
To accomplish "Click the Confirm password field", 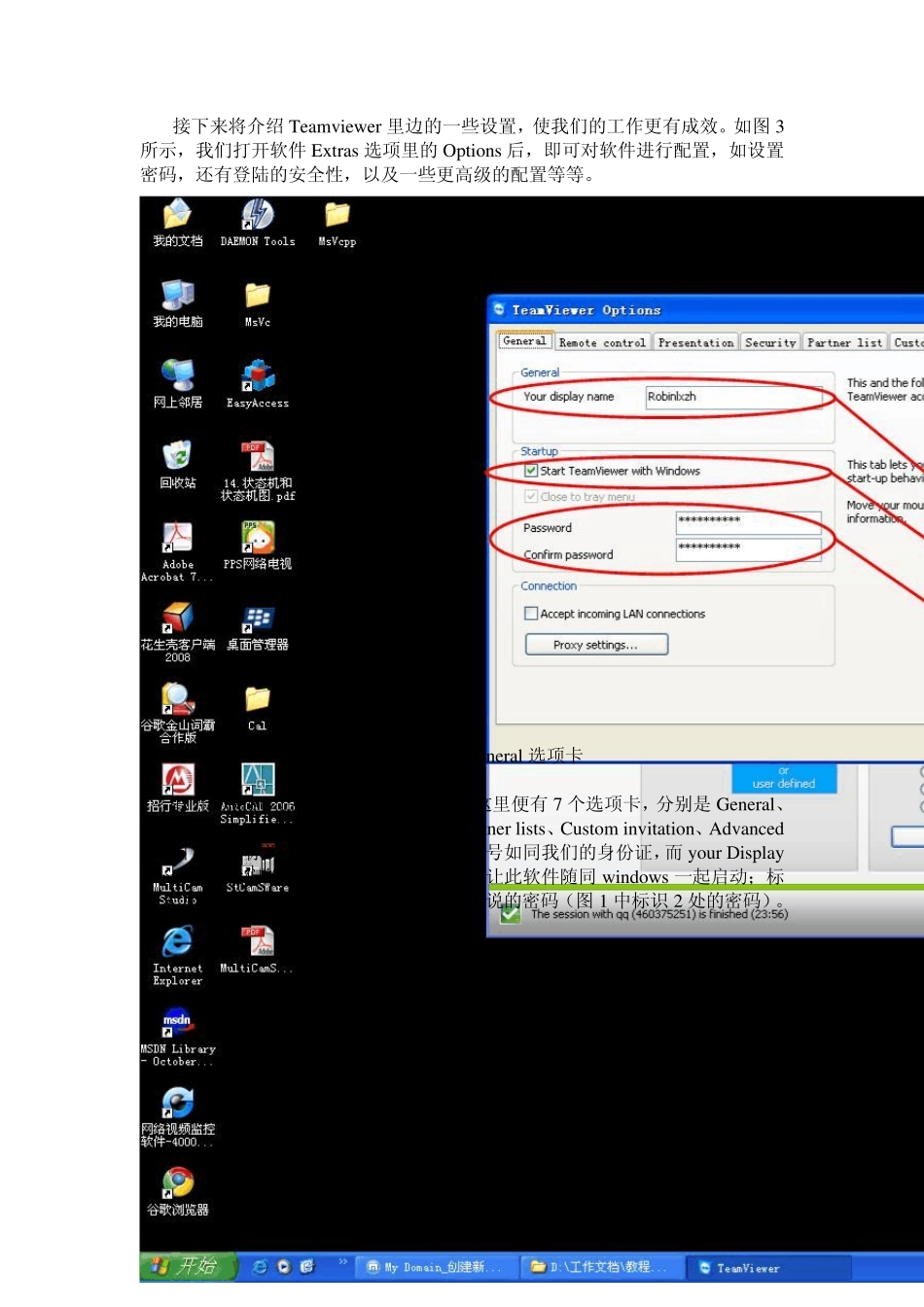I will pos(748,549).
